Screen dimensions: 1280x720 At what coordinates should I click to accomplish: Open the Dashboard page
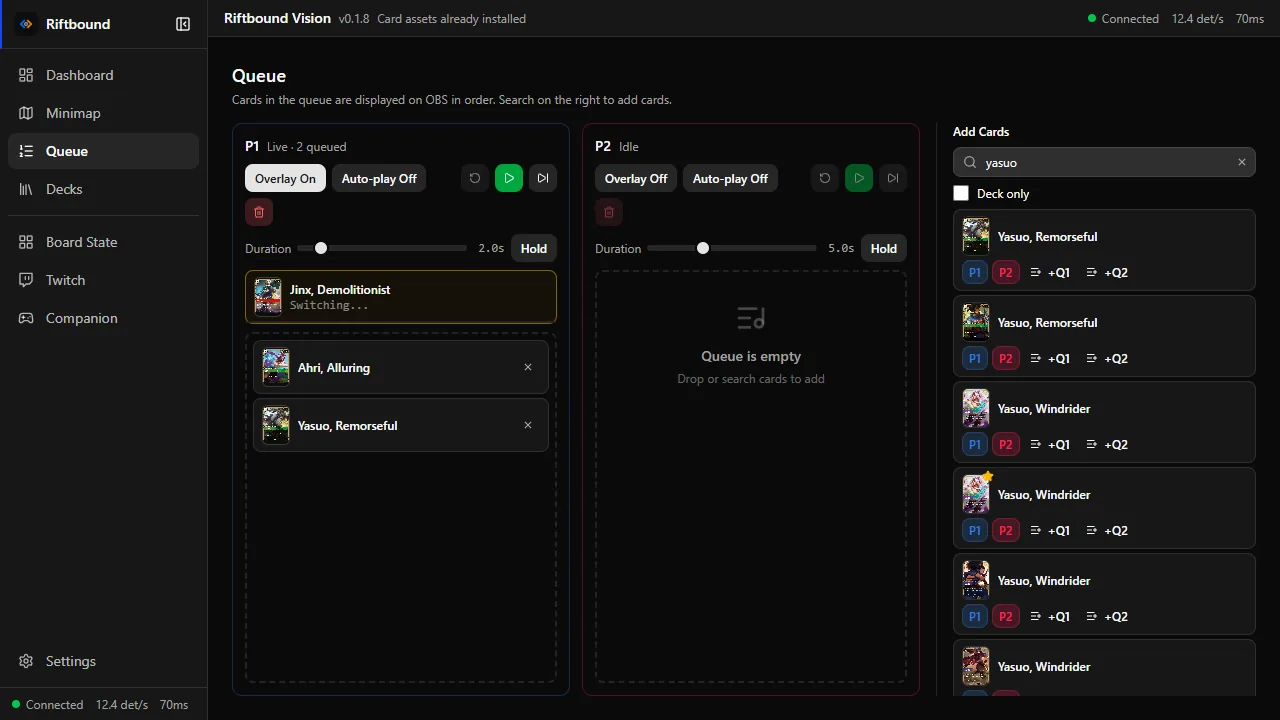[x=103, y=75]
